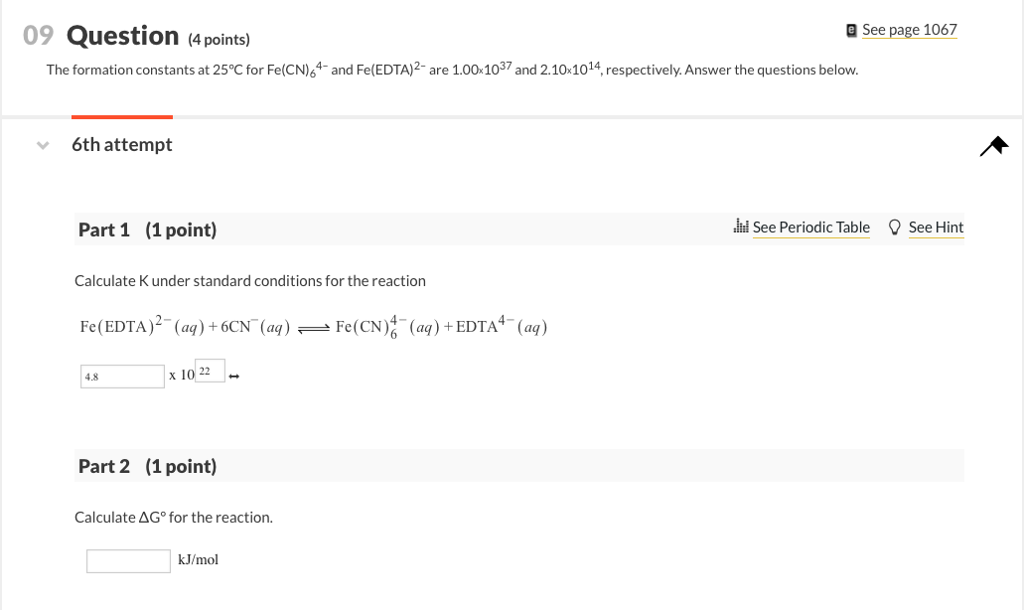1024x610 pixels.
Task: Click the empty kJ/mol answer field
Action: point(128,561)
